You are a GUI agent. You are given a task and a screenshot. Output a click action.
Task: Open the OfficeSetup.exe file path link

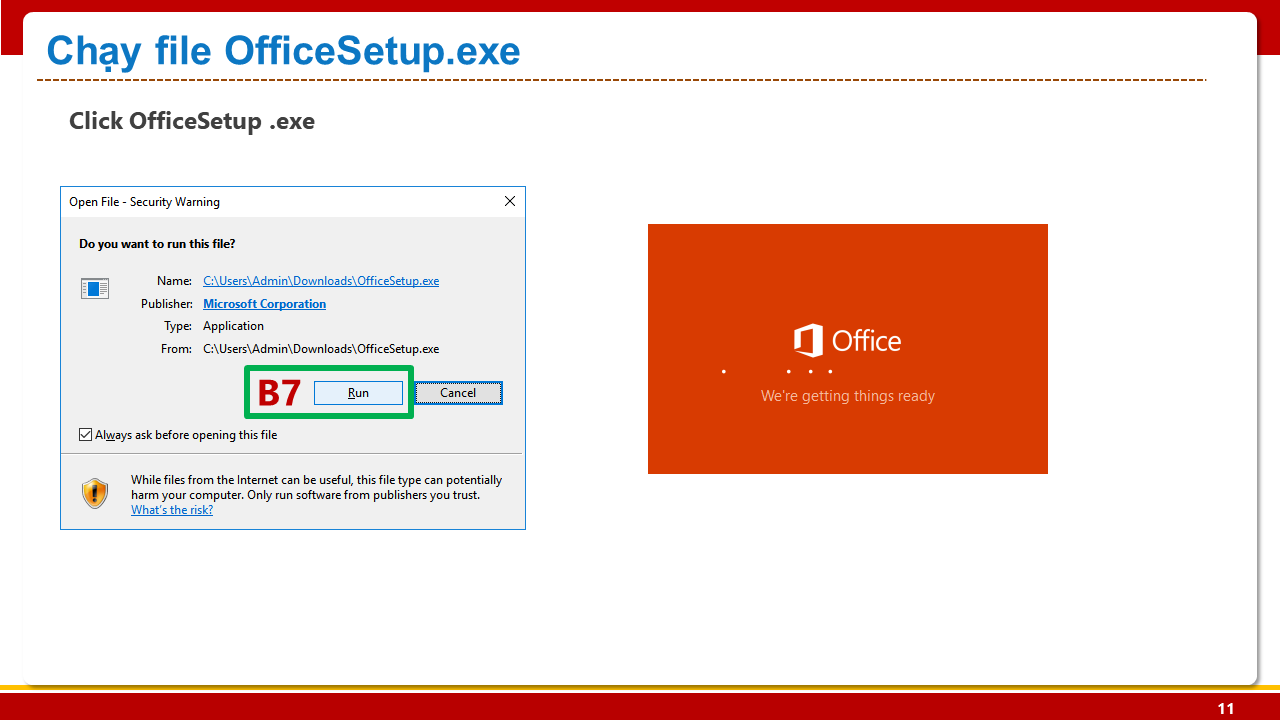point(321,281)
